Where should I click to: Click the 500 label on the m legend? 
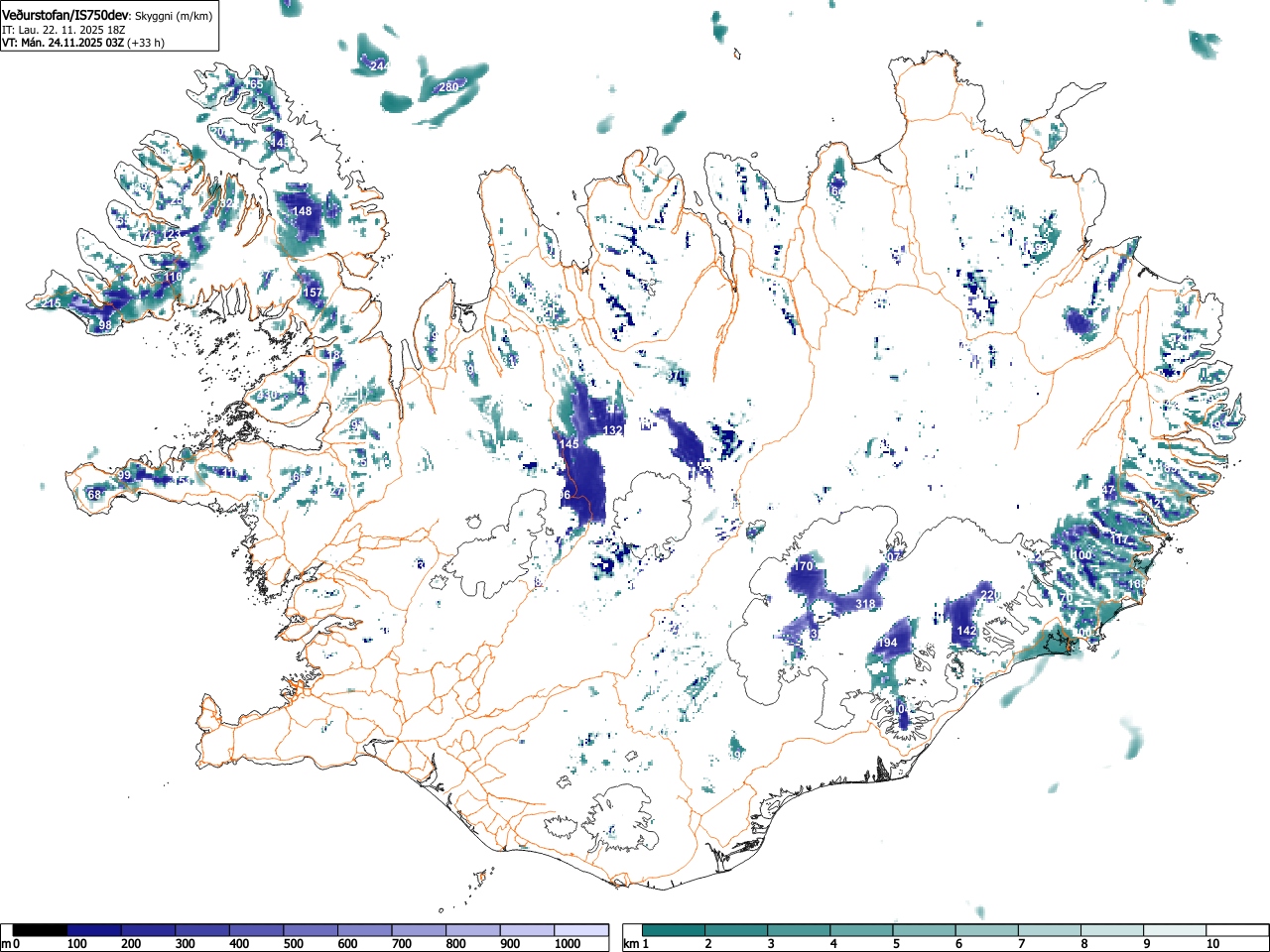pyautogui.click(x=293, y=944)
